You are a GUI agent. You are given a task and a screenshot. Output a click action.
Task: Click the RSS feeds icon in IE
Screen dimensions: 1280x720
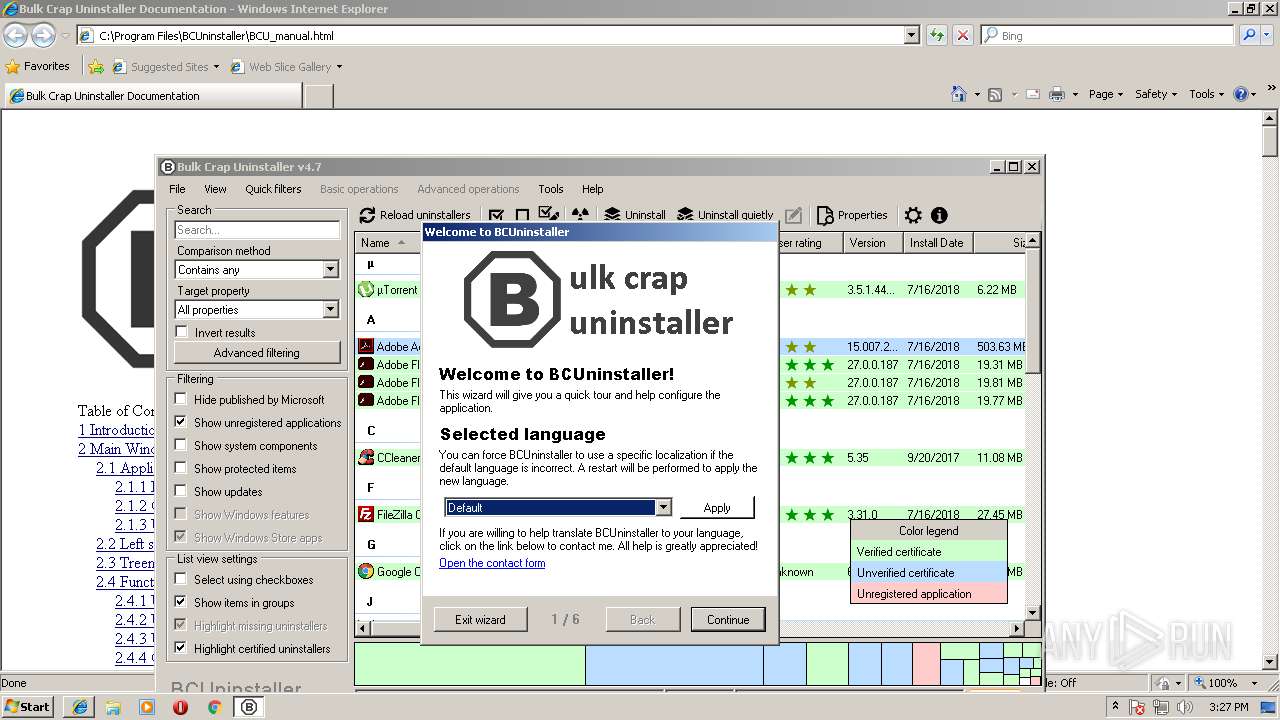995,94
